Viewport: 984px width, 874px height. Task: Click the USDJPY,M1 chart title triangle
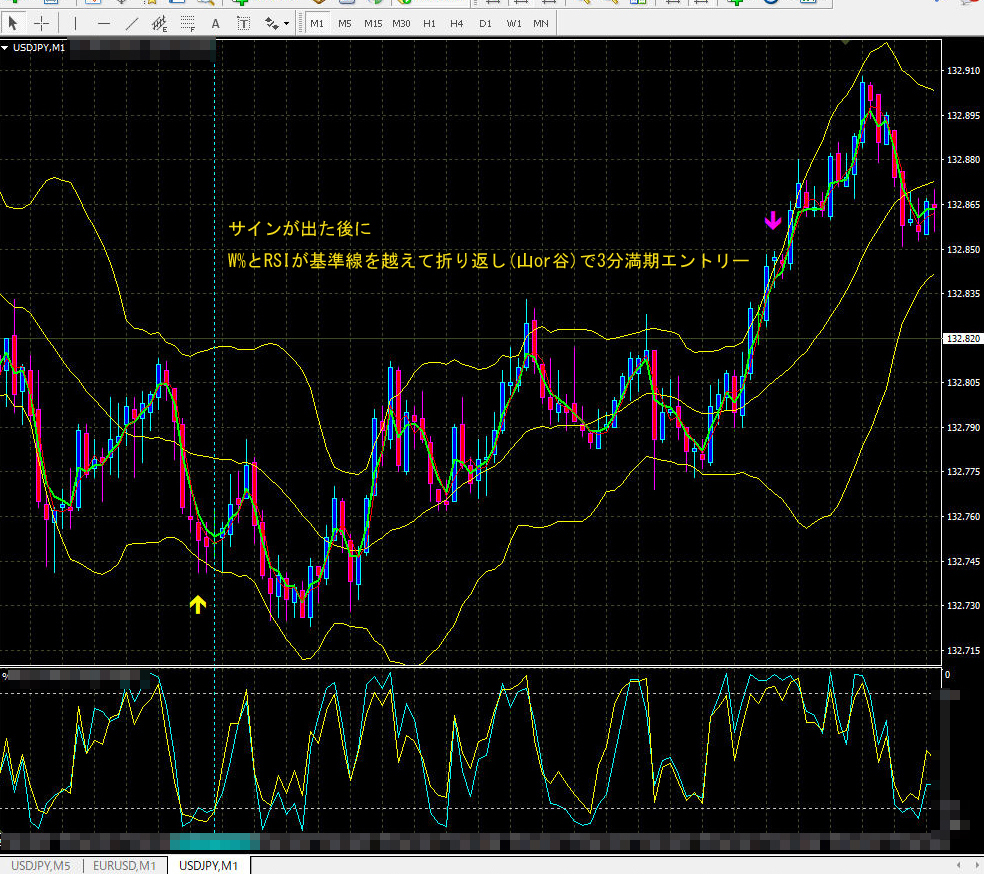[x=5, y=48]
